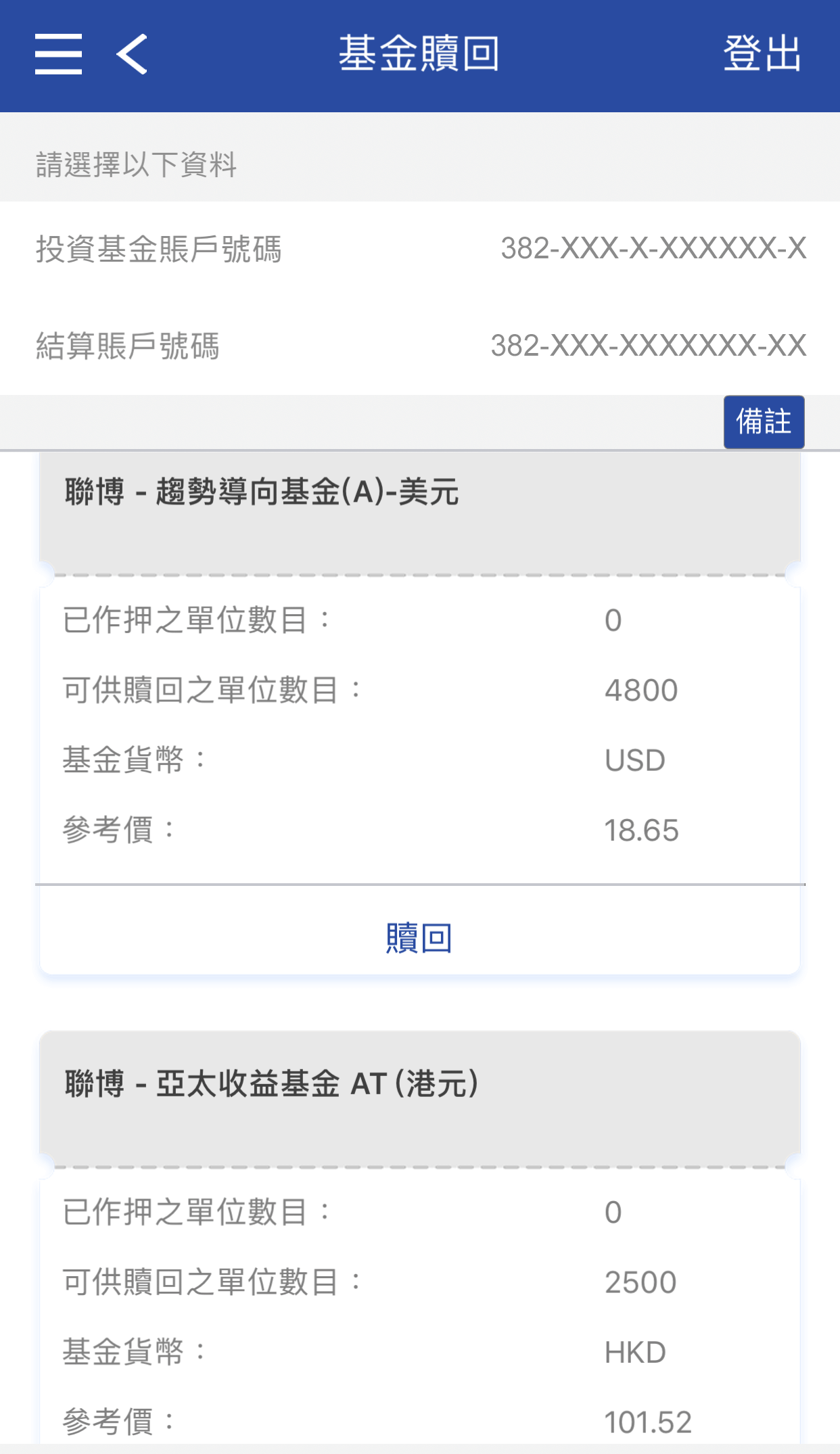The height and width of the screenshot is (1454, 840).
Task: Tap the 4800 redeemable units value
Action: coord(641,690)
